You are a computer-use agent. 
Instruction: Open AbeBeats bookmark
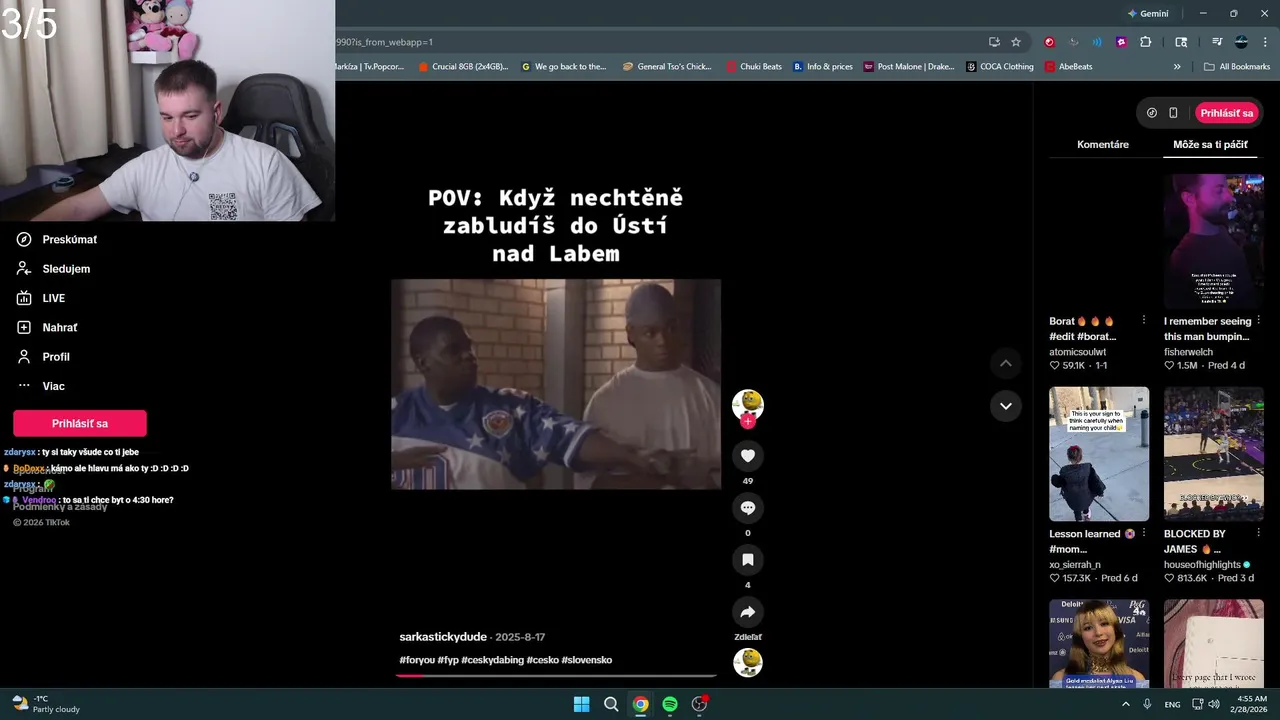(x=1068, y=67)
